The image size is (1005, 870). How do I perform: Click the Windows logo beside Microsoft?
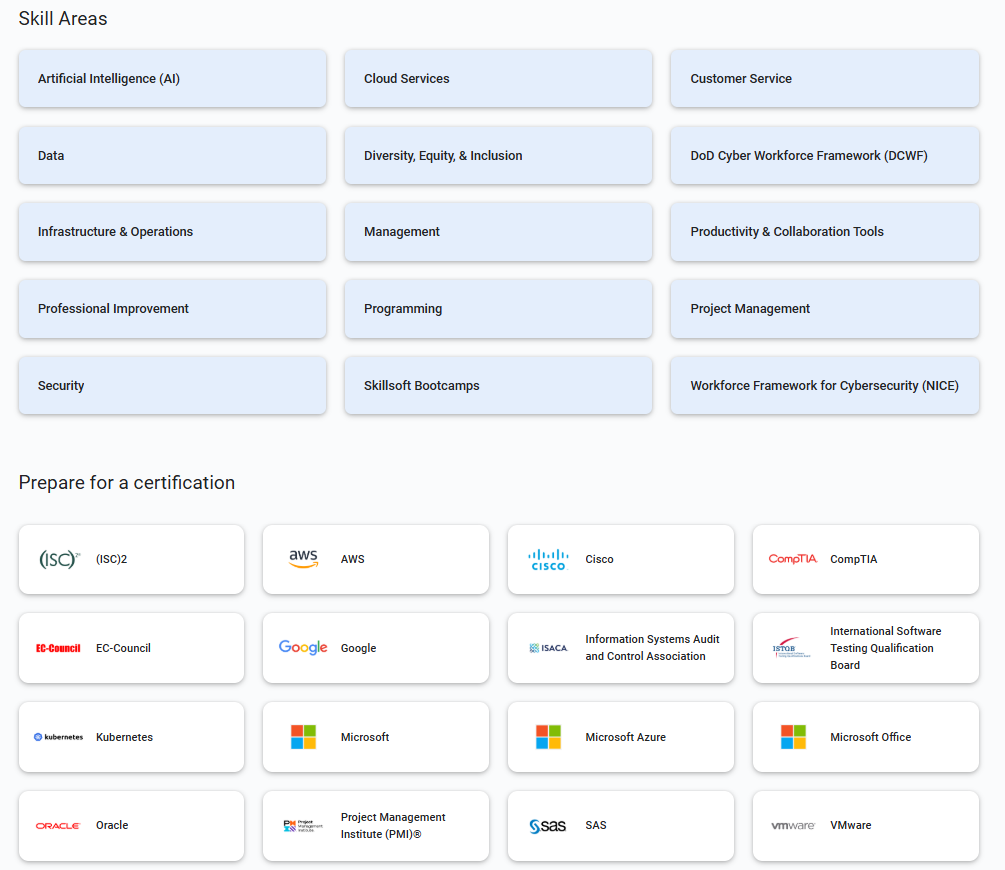(x=303, y=737)
